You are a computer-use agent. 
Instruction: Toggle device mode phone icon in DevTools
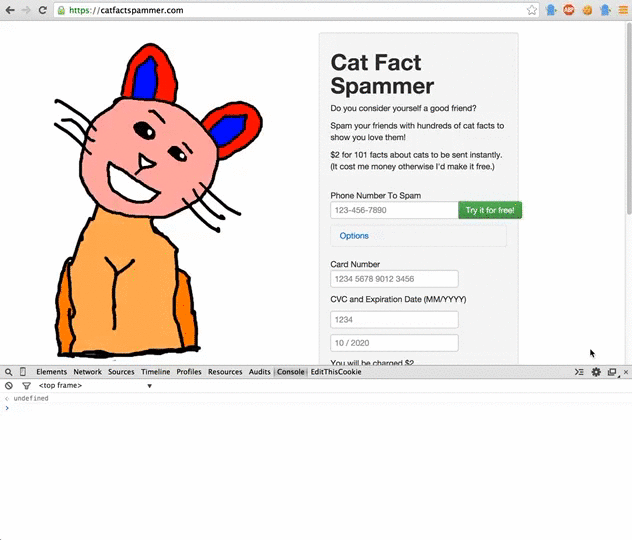[23, 372]
